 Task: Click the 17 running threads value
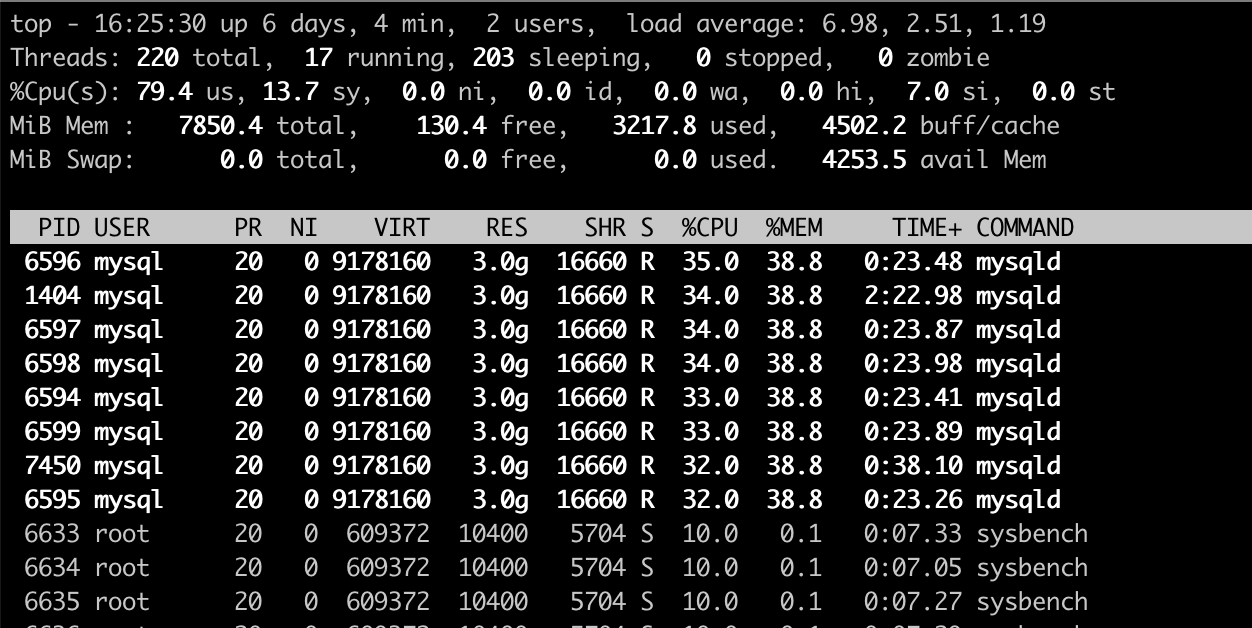tap(318, 58)
